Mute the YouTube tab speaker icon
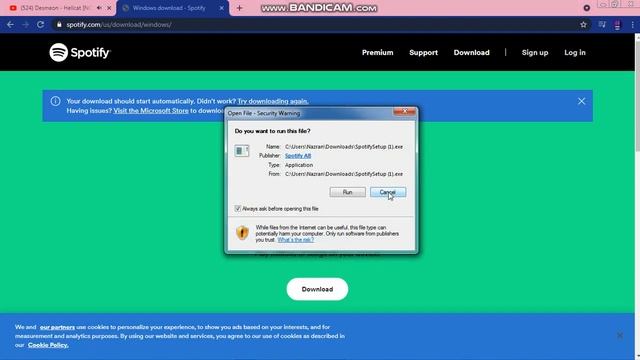Image resolution: width=640 pixels, height=360 pixels. tap(99, 8)
